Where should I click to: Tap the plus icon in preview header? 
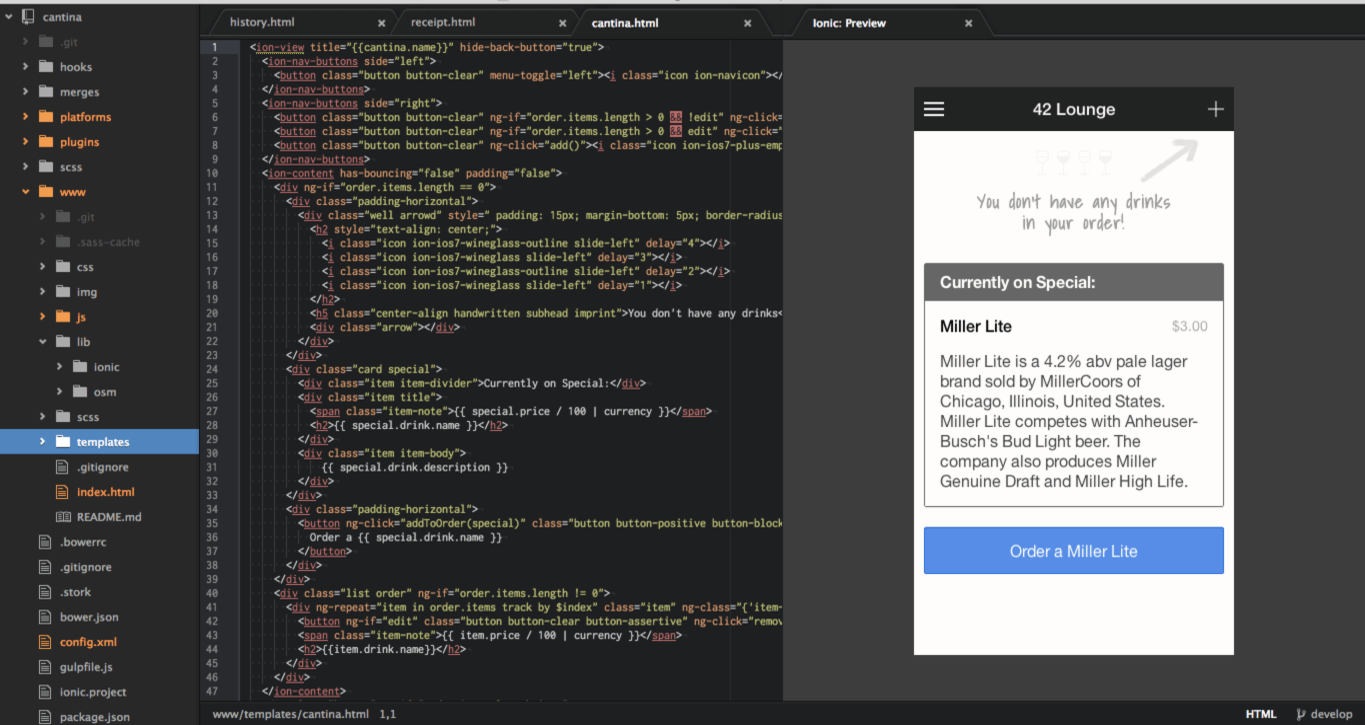coord(1215,109)
